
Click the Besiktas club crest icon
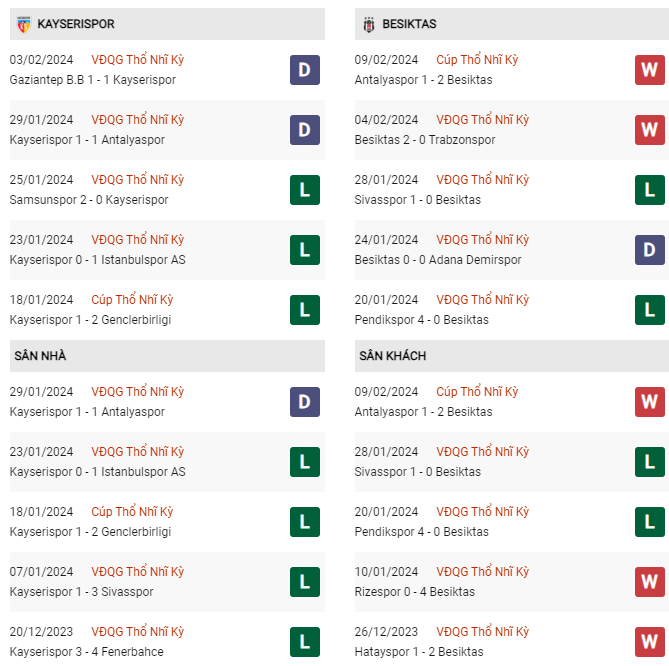pos(369,24)
